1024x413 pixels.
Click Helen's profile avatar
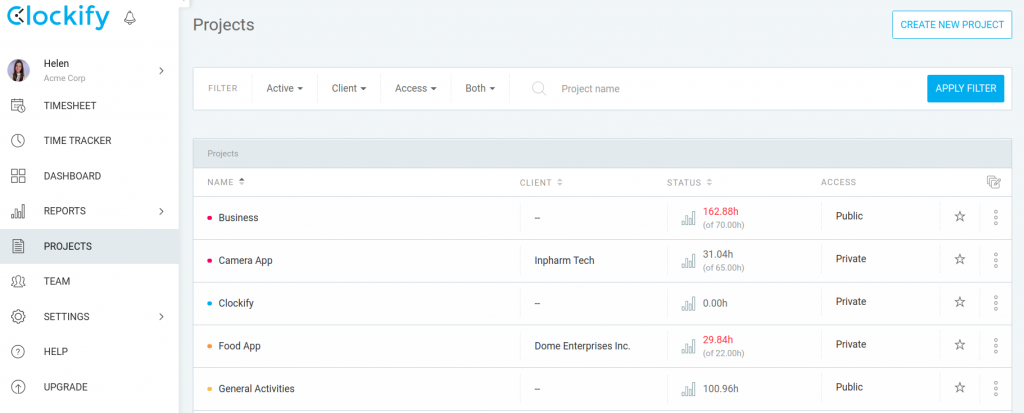pyautogui.click(x=18, y=70)
